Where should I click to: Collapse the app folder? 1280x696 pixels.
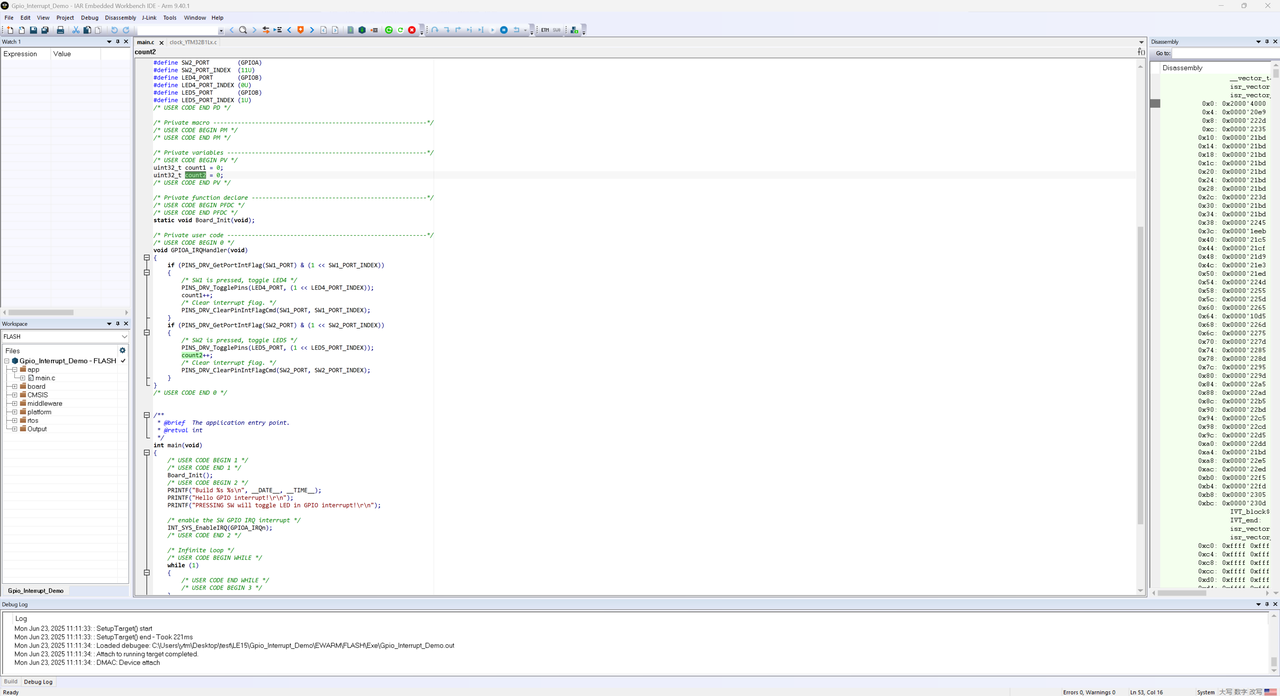[15, 370]
